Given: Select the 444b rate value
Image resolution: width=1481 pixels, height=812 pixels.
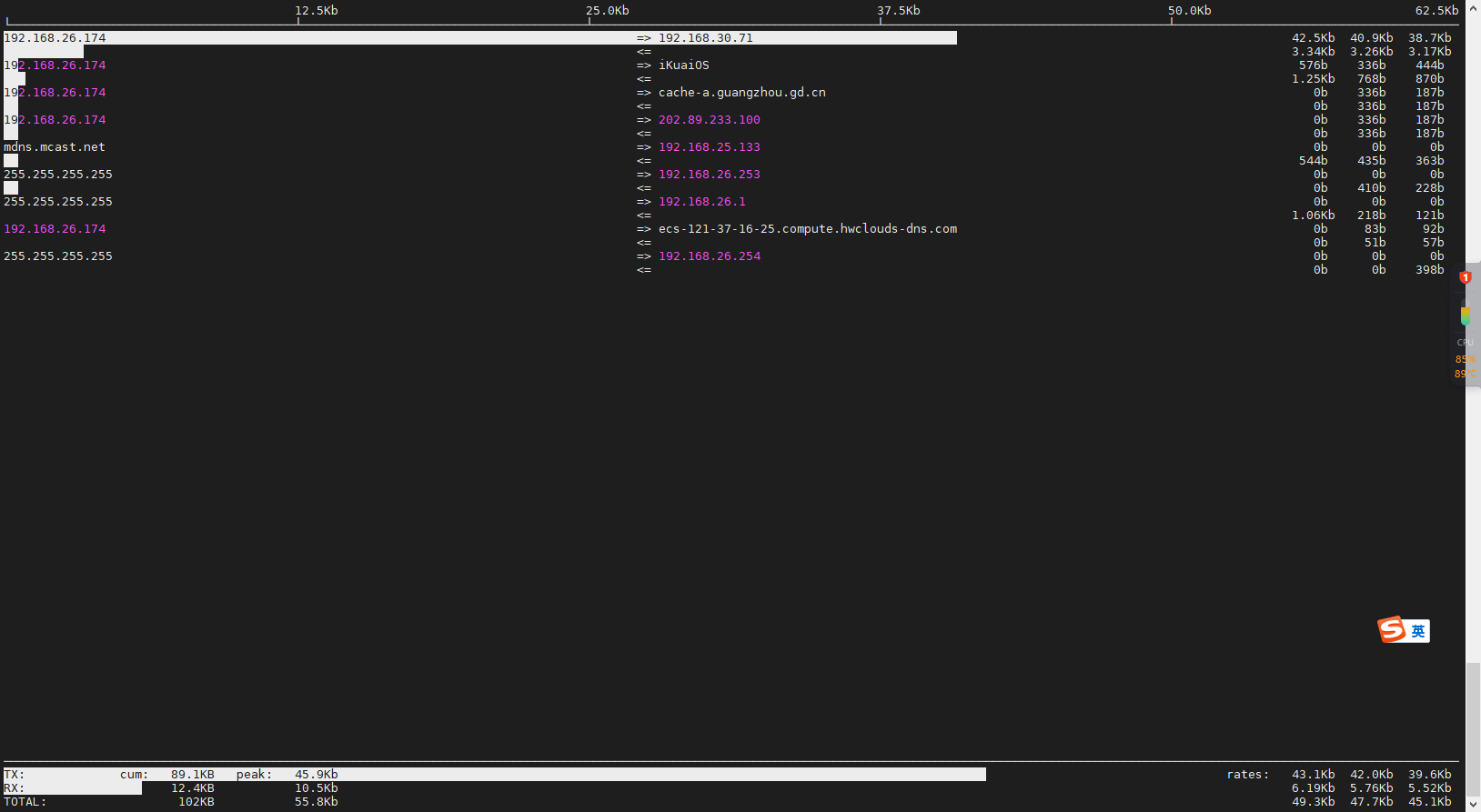Looking at the screenshot, I should [x=1430, y=65].
